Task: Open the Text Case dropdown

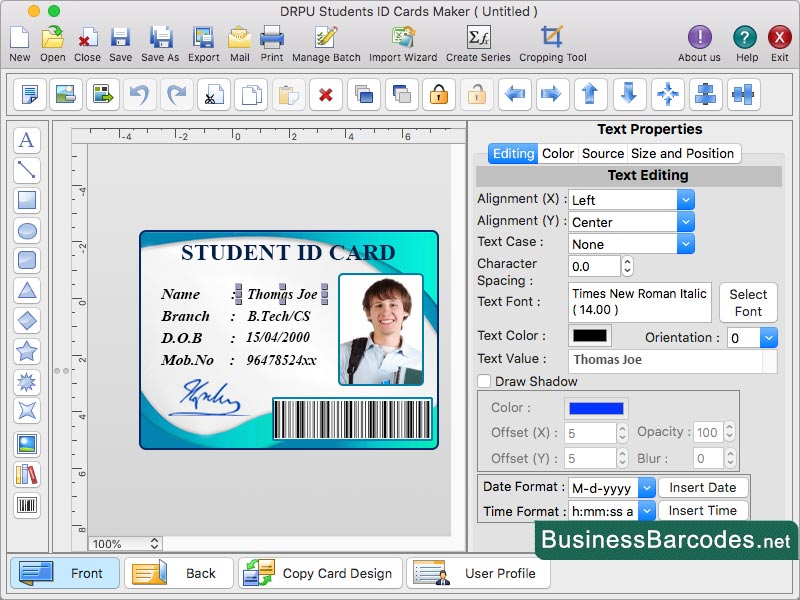Action: 686,243
